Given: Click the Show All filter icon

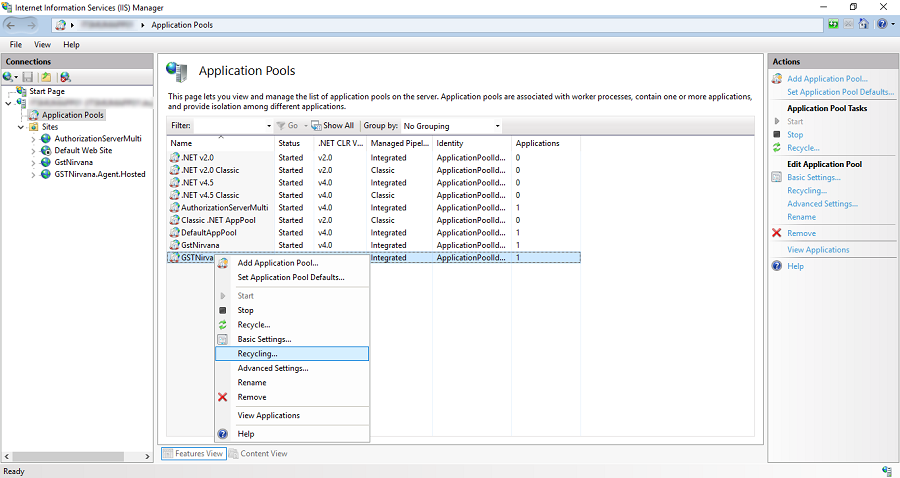Looking at the screenshot, I should (316, 125).
